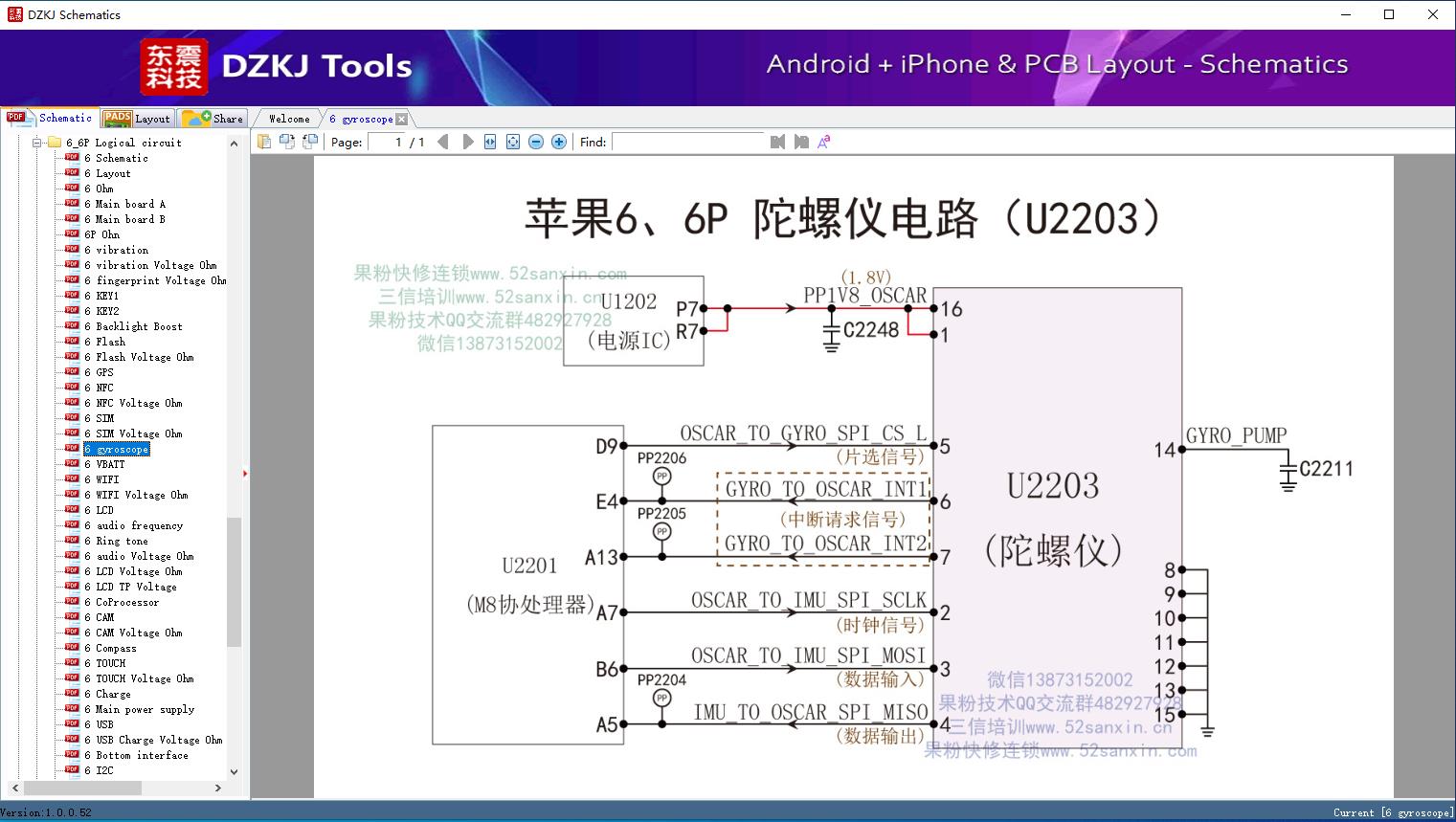Open the 6 CoProcessor item
The width and height of the screenshot is (1456, 822).
(x=122, y=602)
